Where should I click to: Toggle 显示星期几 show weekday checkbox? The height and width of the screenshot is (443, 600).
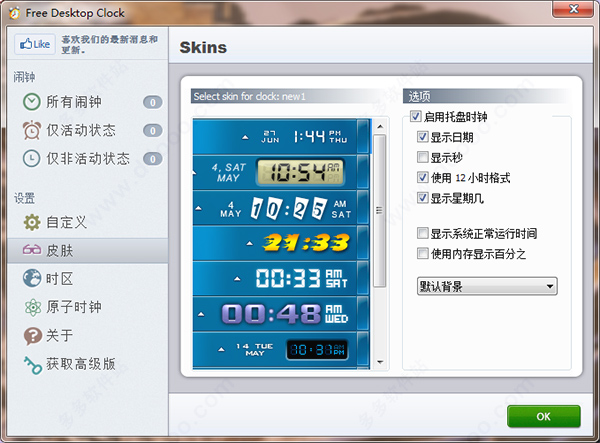pos(422,198)
